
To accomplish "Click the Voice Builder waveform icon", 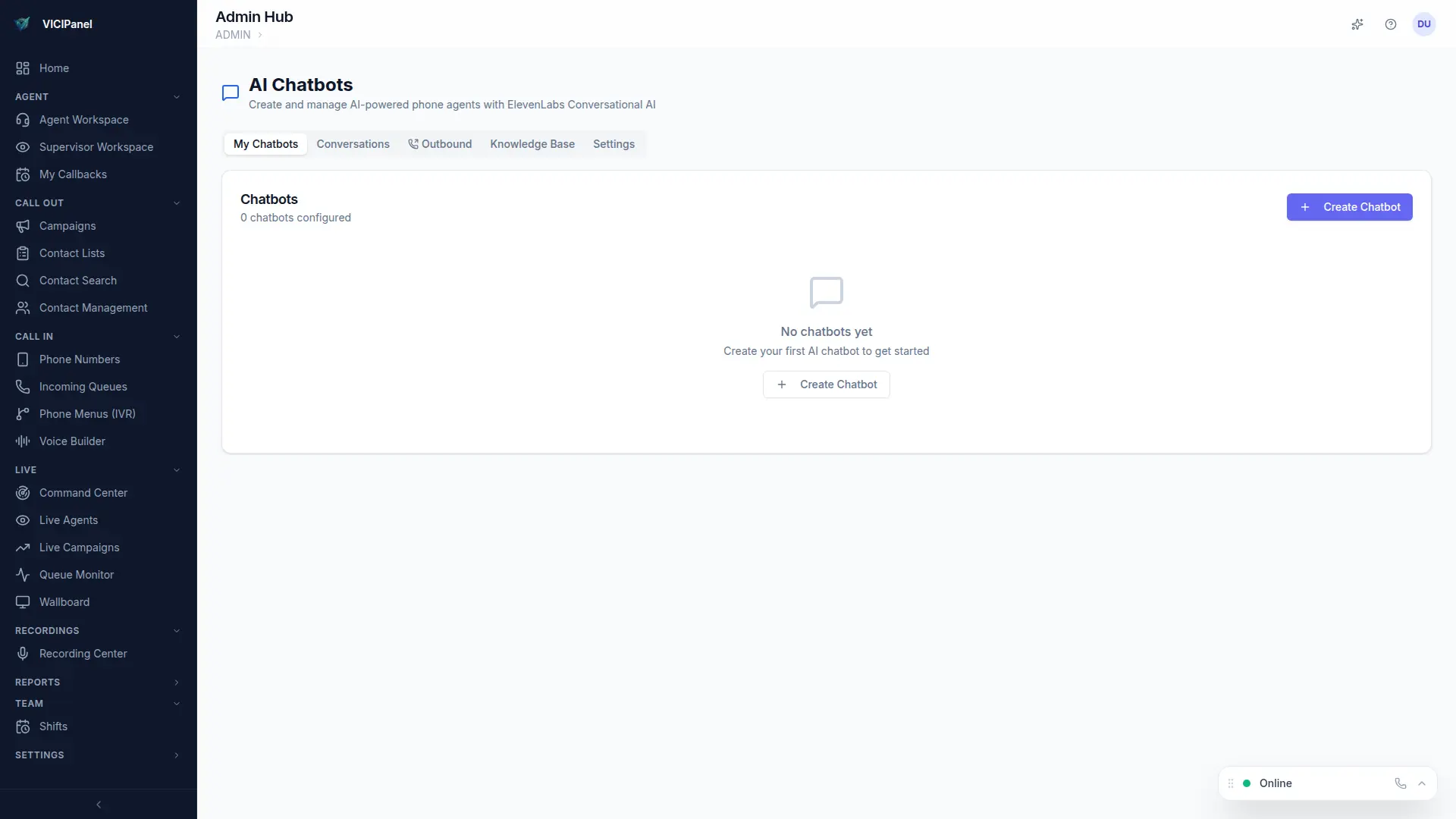I will point(23,441).
